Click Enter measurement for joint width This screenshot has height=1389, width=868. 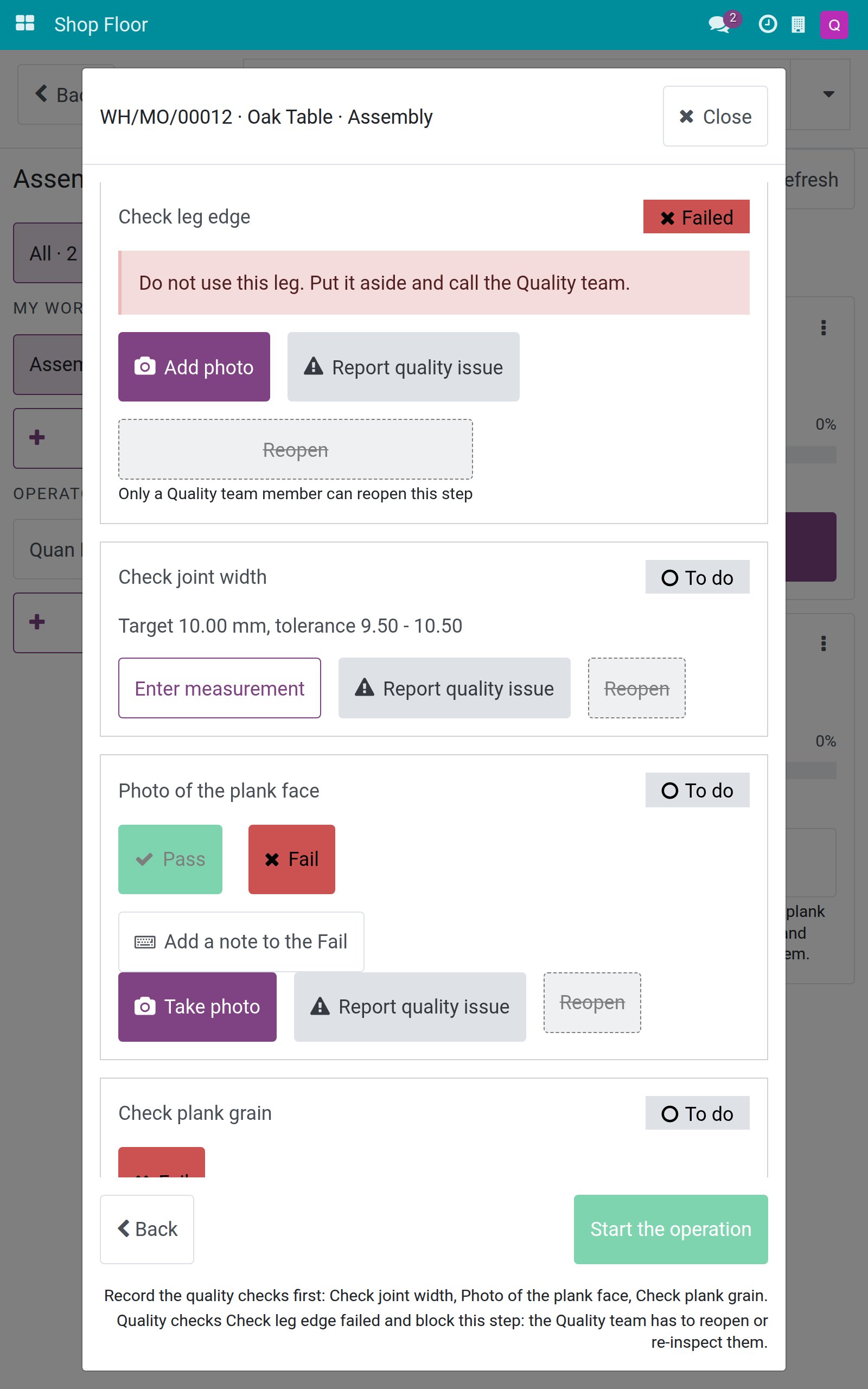click(219, 688)
